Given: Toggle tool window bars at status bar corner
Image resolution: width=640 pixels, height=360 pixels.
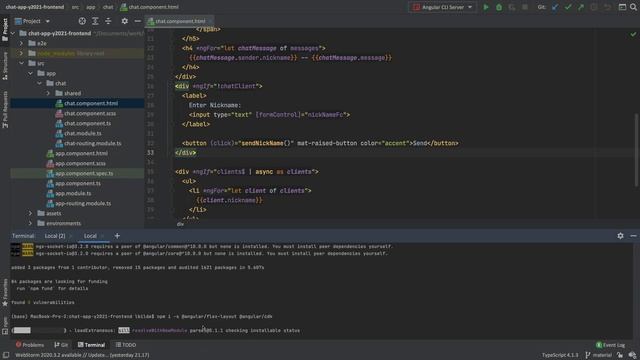Looking at the screenshot, I should (6, 355).
